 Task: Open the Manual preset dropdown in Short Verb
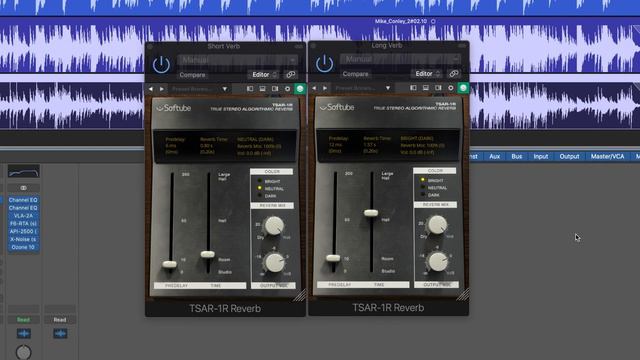pyautogui.click(x=238, y=60)
